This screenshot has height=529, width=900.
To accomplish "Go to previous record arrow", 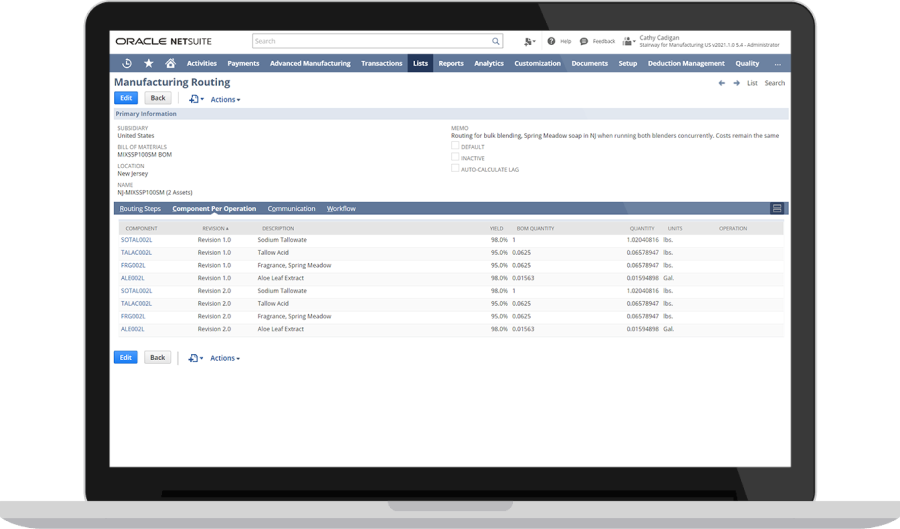I will pyautogui.click(x=721, y=83).
